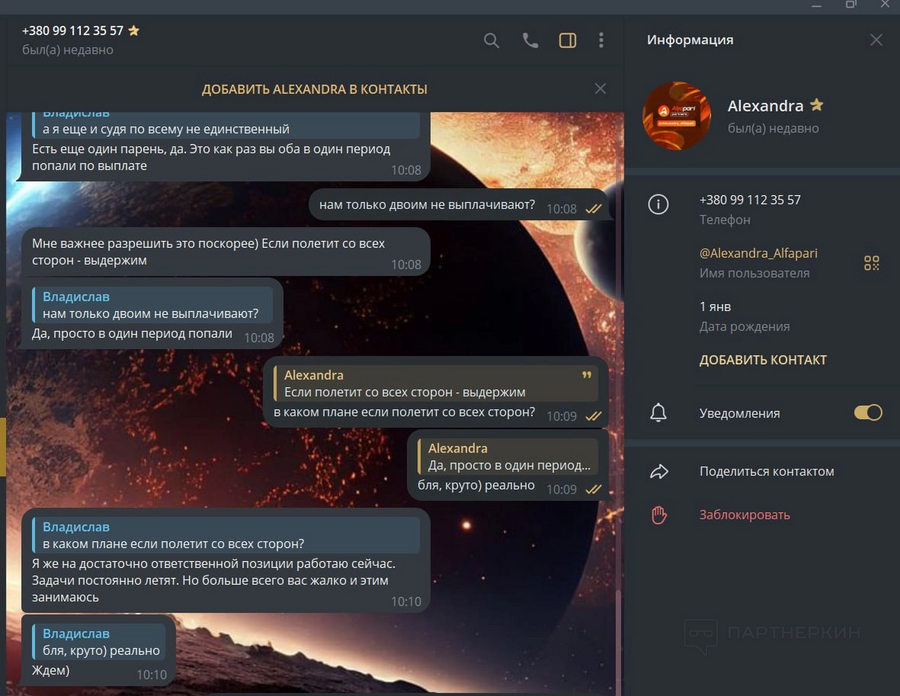This screenshot has height=696, width=900.
Task: Click the red hand block icon
Action: (659, 515)
